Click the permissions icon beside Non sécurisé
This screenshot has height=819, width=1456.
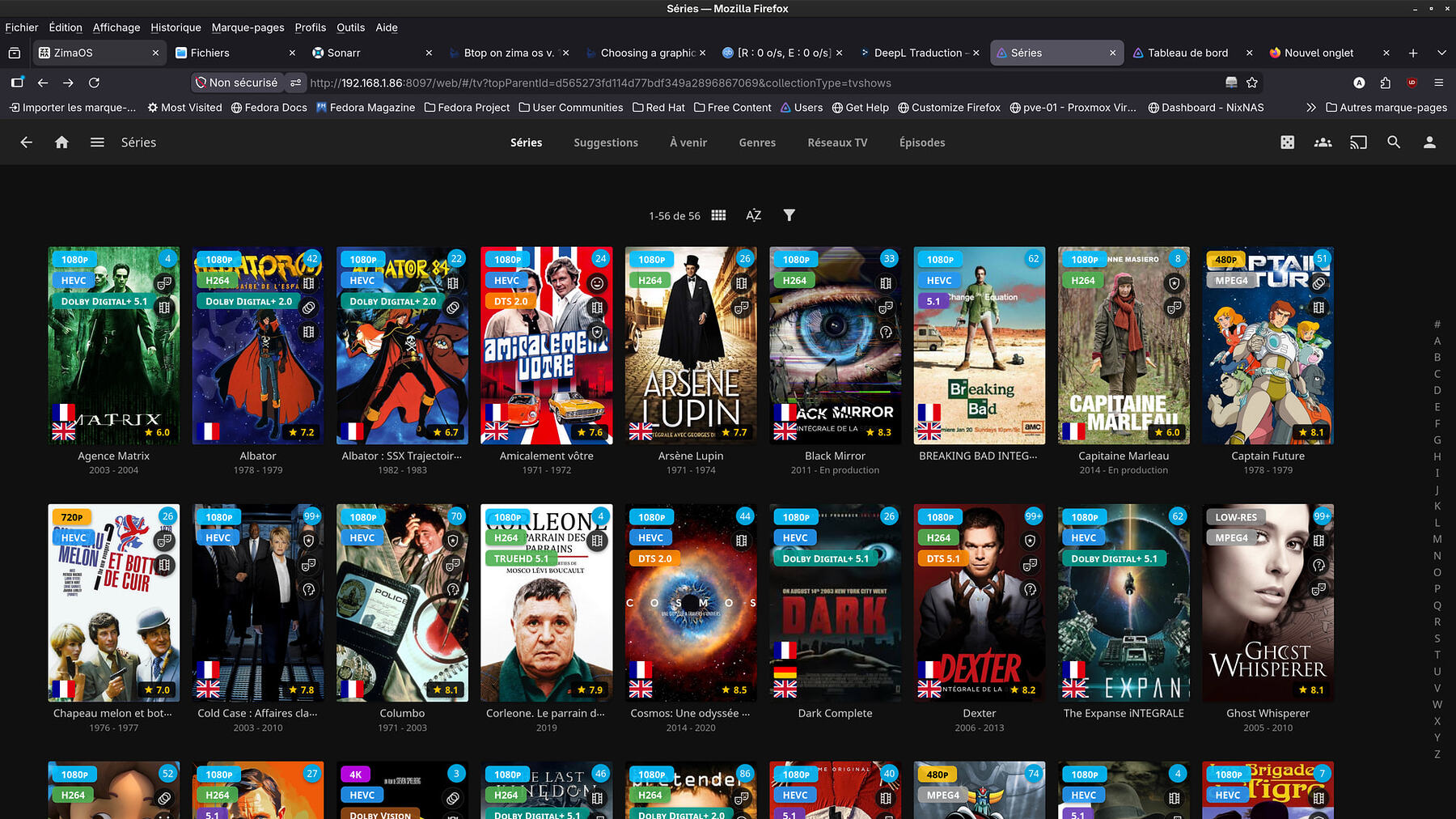(x=296, y=83)
